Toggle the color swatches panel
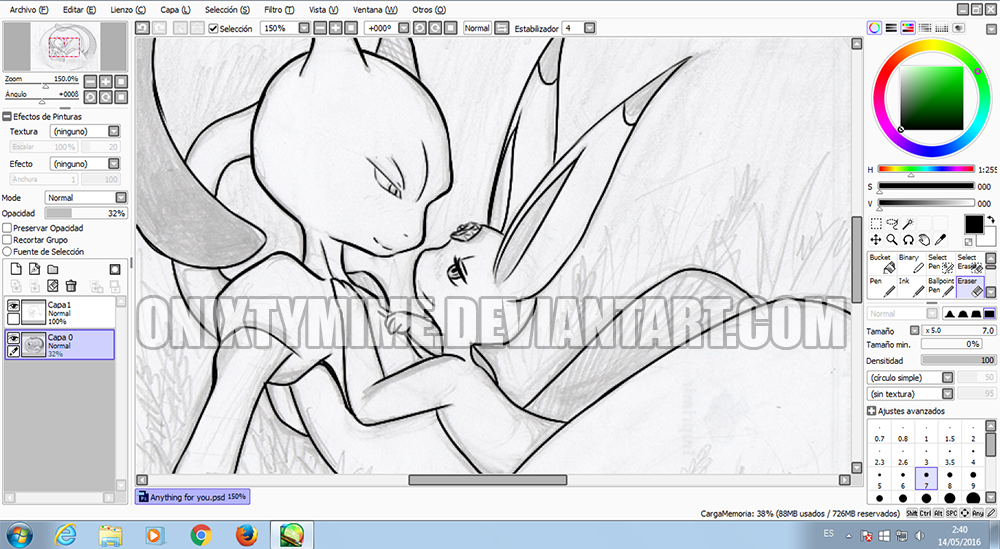The image size is (1000, 549). tap(941, 28)
